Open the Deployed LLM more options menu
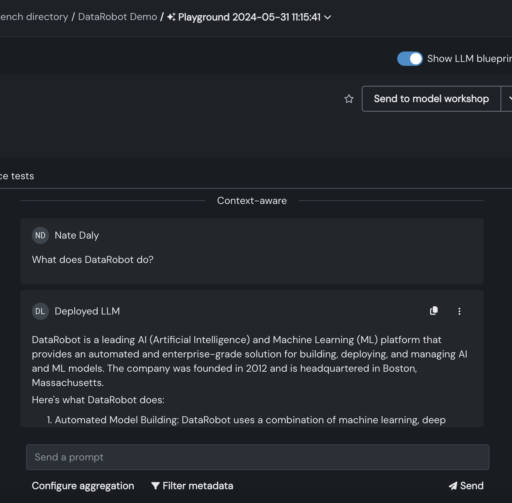 point(459,311)
